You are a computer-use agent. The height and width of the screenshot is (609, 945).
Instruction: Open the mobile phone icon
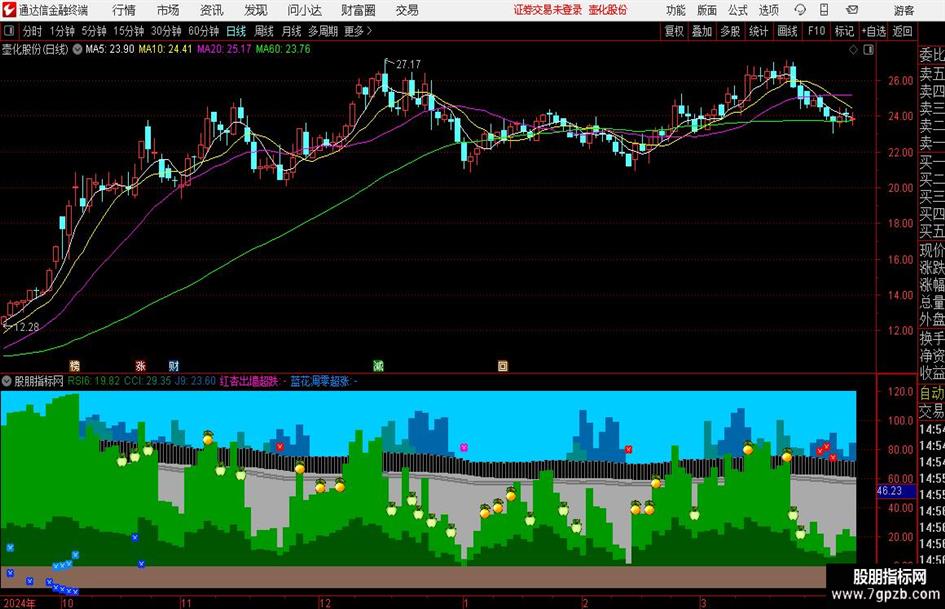tap(824, 10)
